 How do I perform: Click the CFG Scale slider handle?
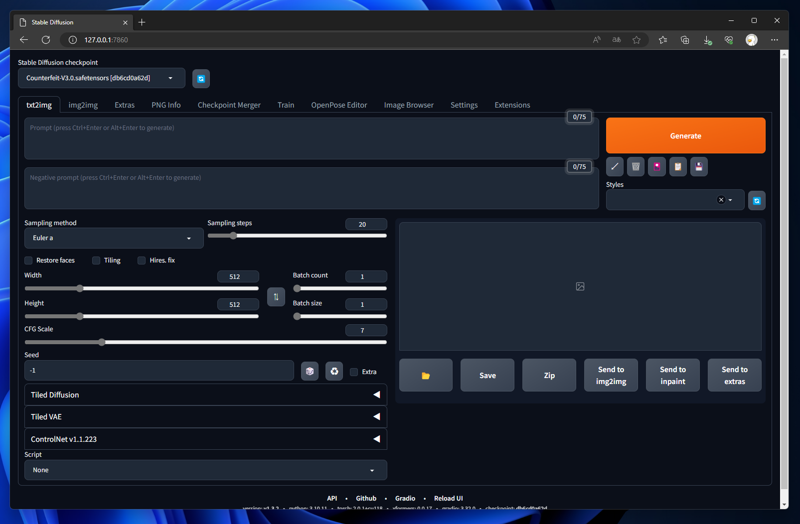point(102,342)
